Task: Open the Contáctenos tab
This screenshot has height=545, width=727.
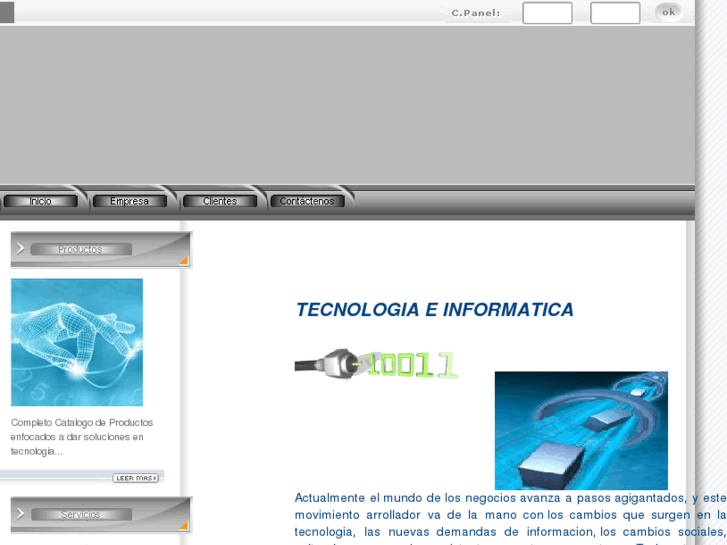Action: 307,201
